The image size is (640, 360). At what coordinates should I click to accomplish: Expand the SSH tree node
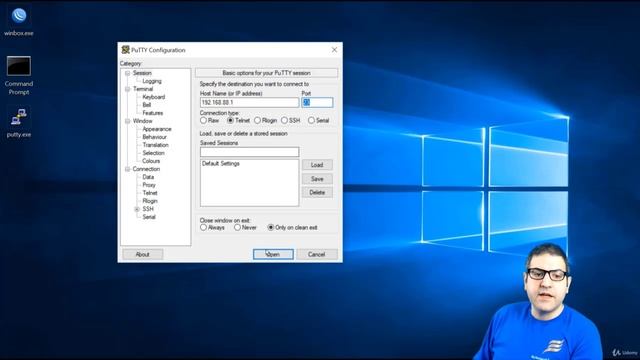tap(137, 209)
